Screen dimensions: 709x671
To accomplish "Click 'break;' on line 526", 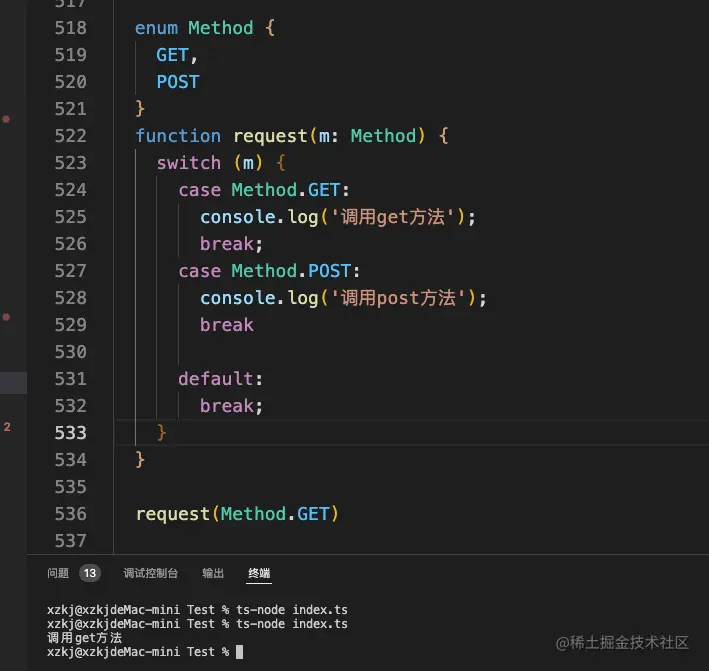I will [231, 244].
